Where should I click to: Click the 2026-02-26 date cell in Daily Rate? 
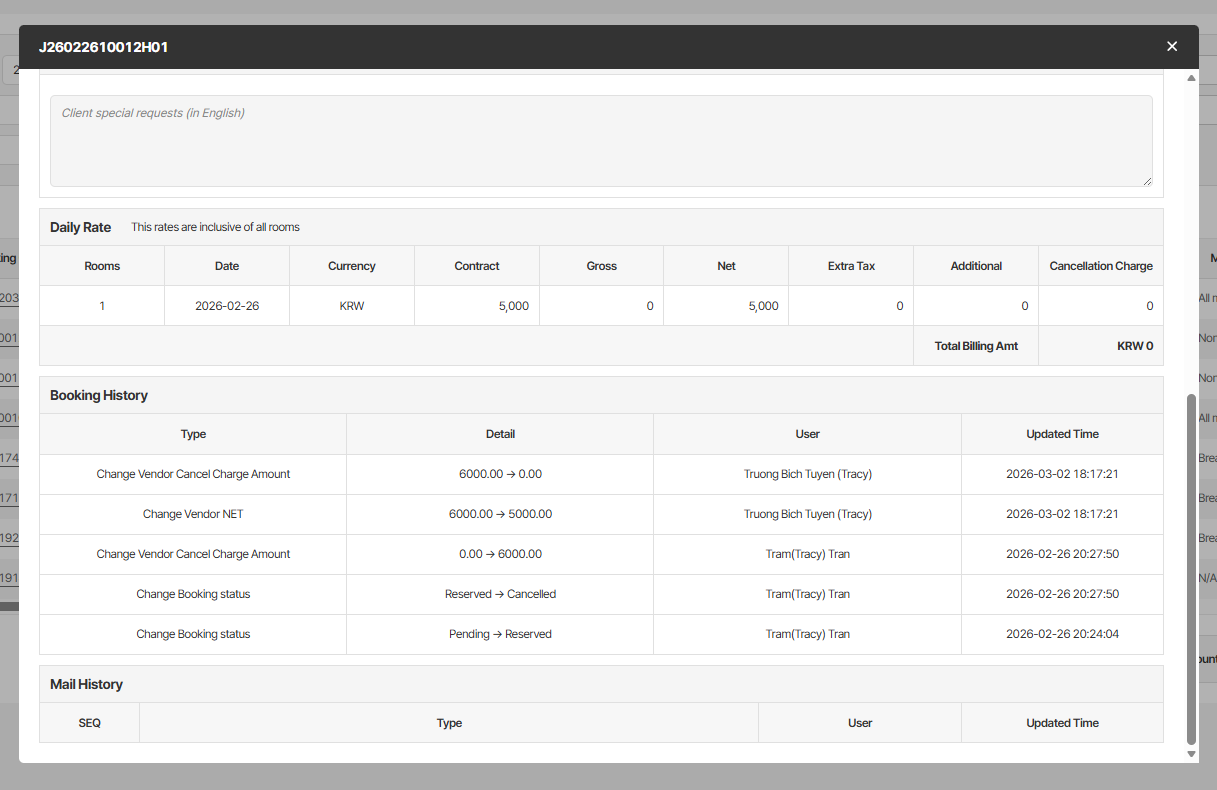coord(227,306)
